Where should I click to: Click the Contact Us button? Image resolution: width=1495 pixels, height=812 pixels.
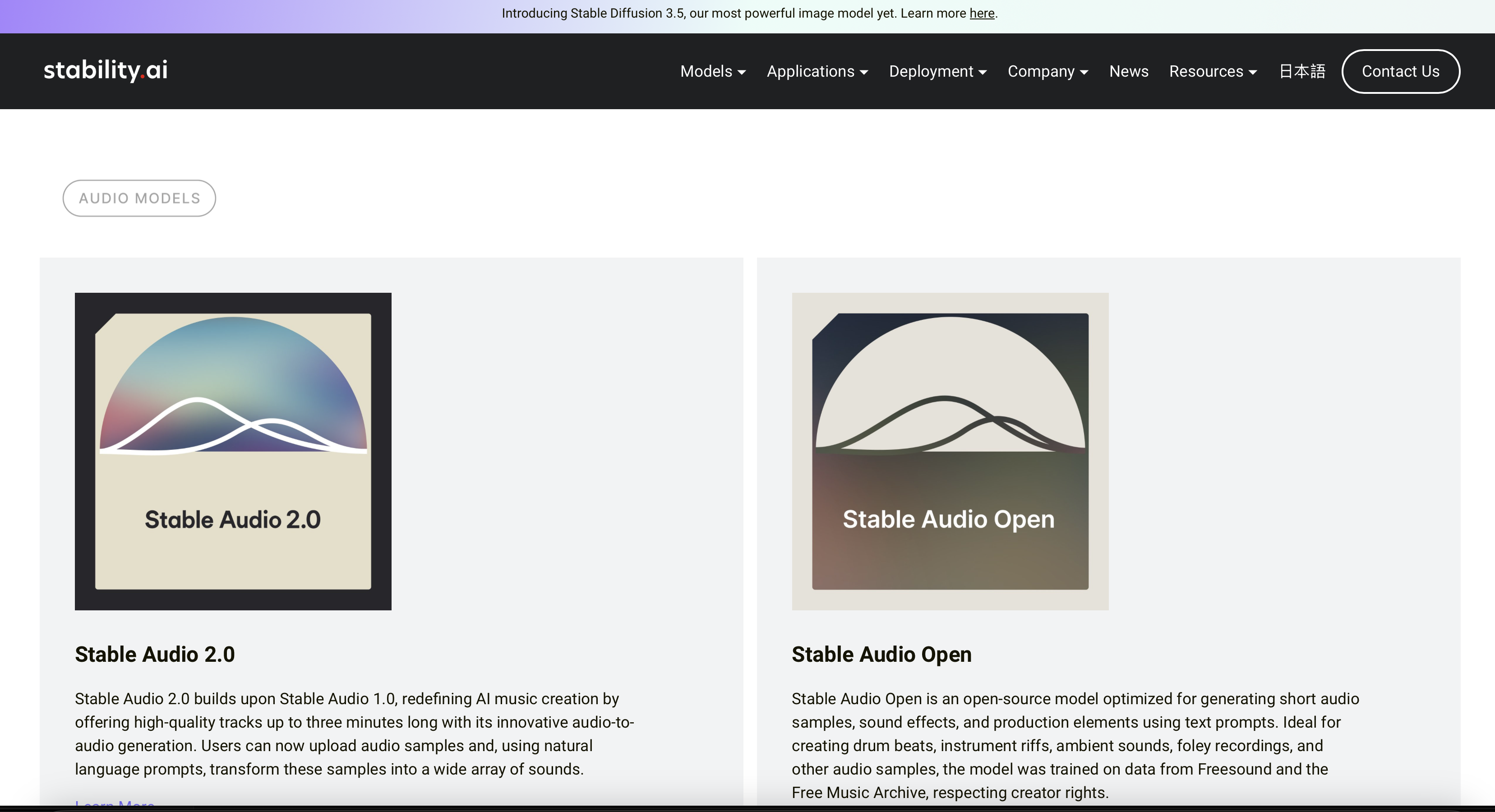(1400, 71)
